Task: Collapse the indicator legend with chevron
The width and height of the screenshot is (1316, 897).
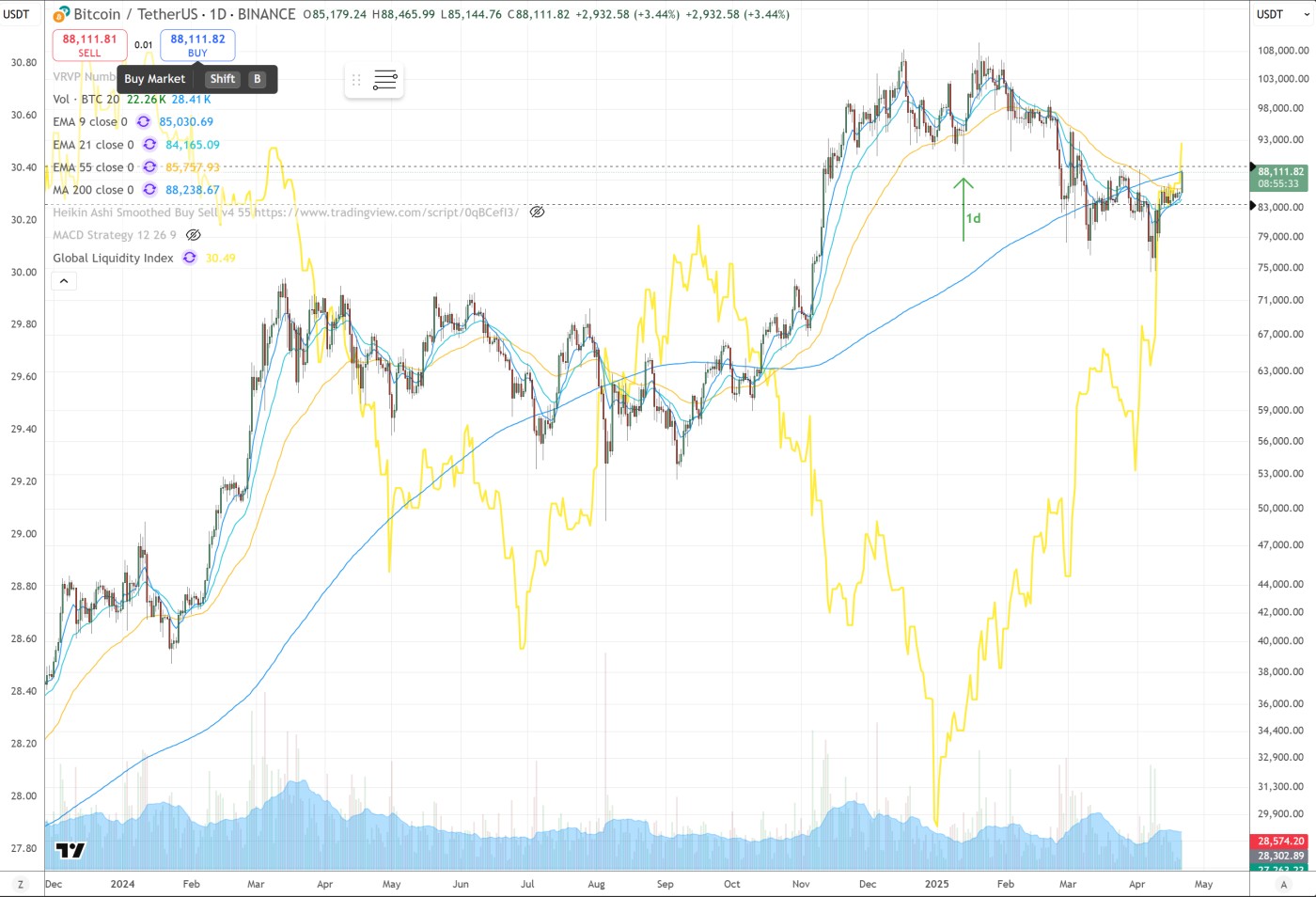Action: point(64,281)
